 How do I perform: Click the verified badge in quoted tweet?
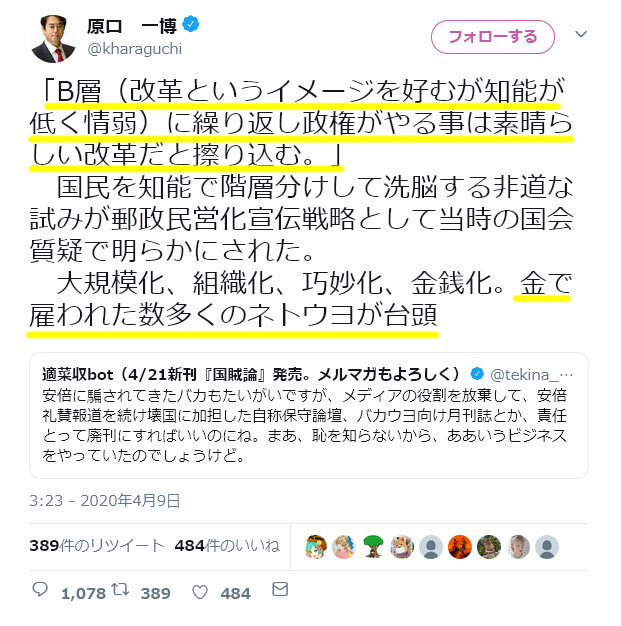pyautogui.click(x=477, y=374)
